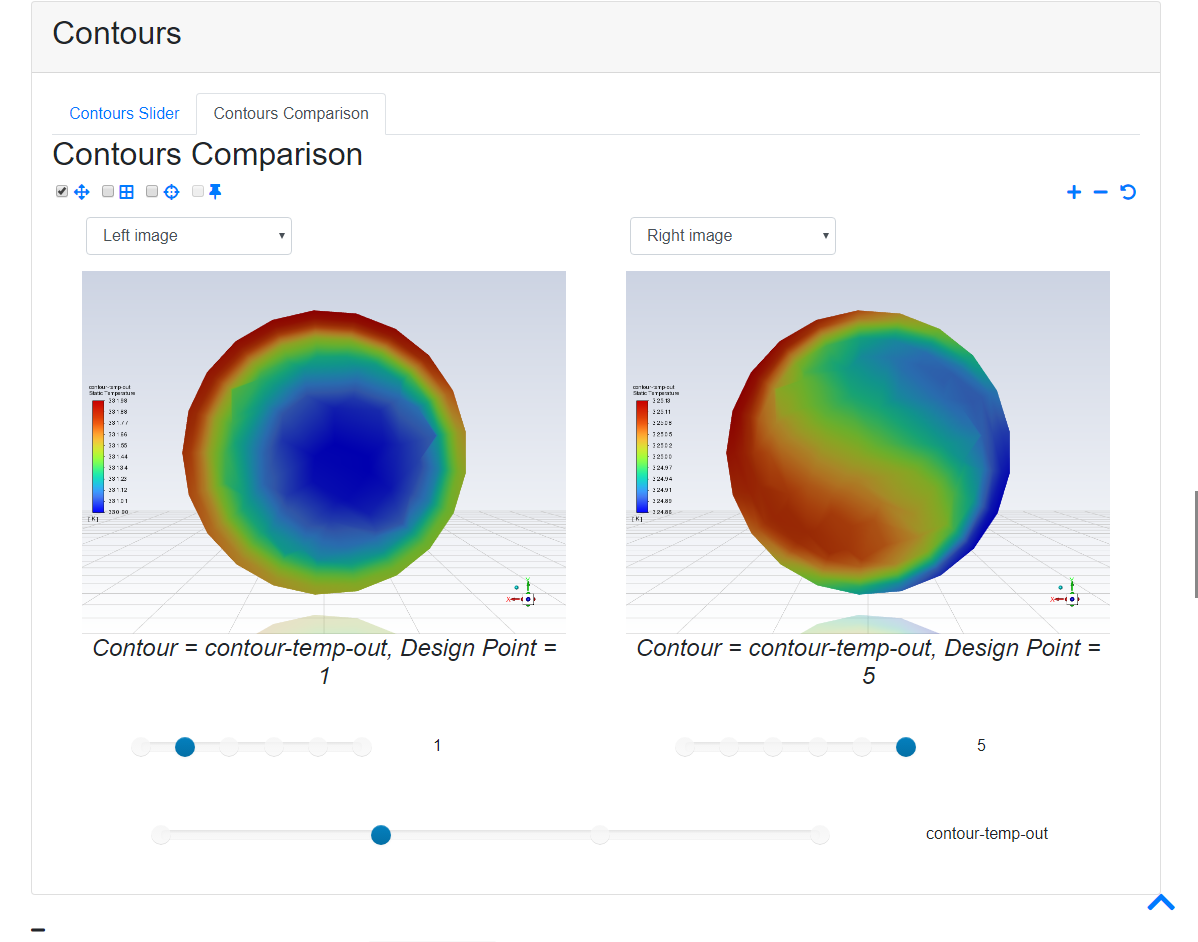Click the left design point slider handle
This screenshot has height=942, width=1198.
[x=185, y=747]
